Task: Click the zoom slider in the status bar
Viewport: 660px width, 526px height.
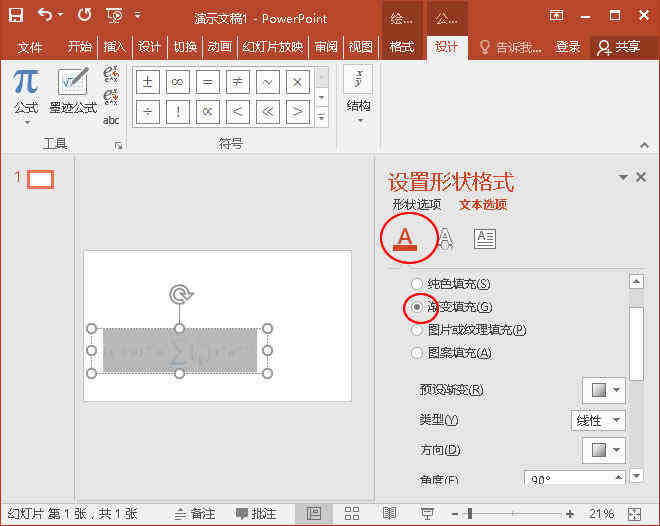Action: 512,514
